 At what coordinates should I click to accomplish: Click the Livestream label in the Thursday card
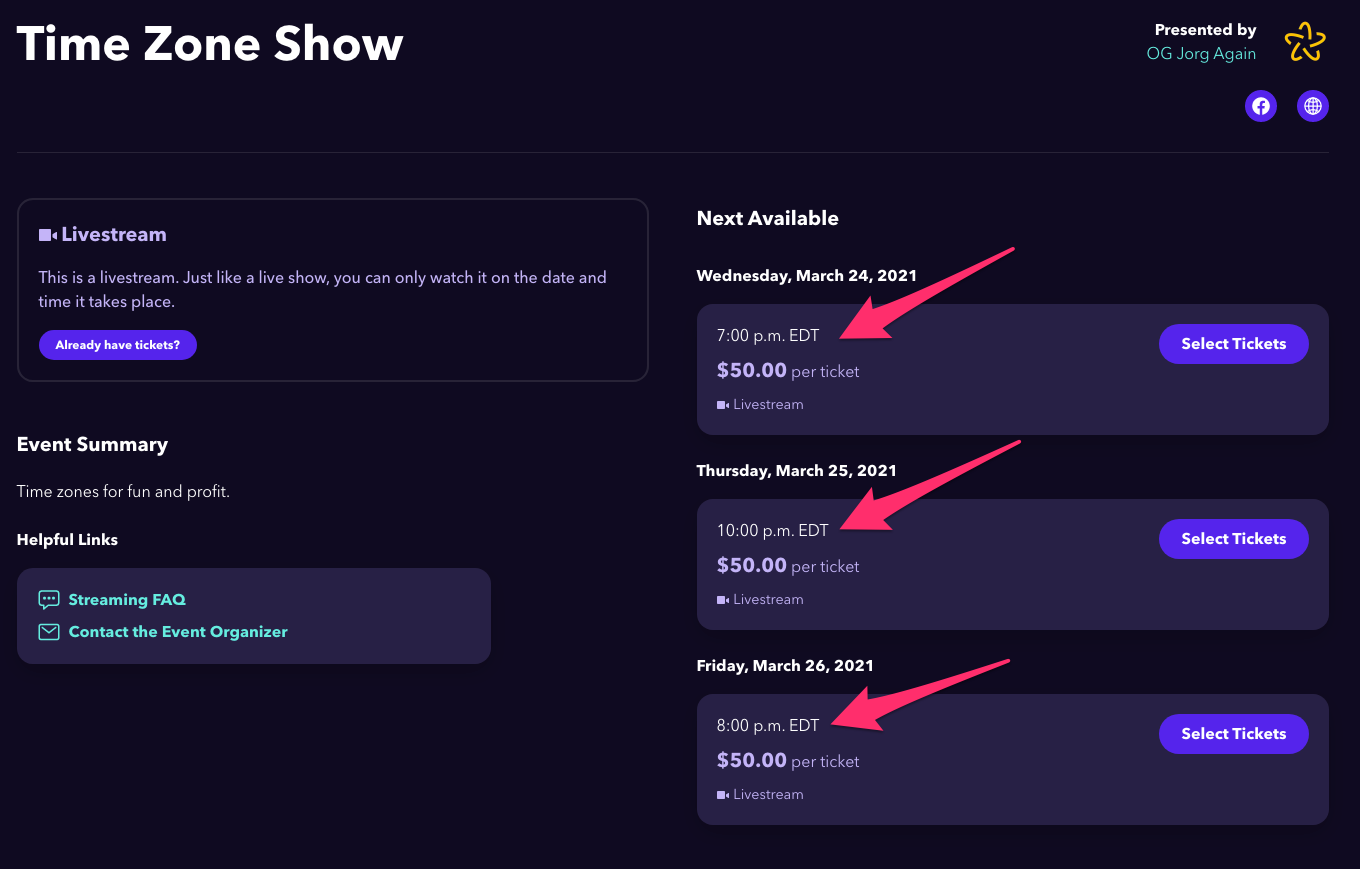768,600
